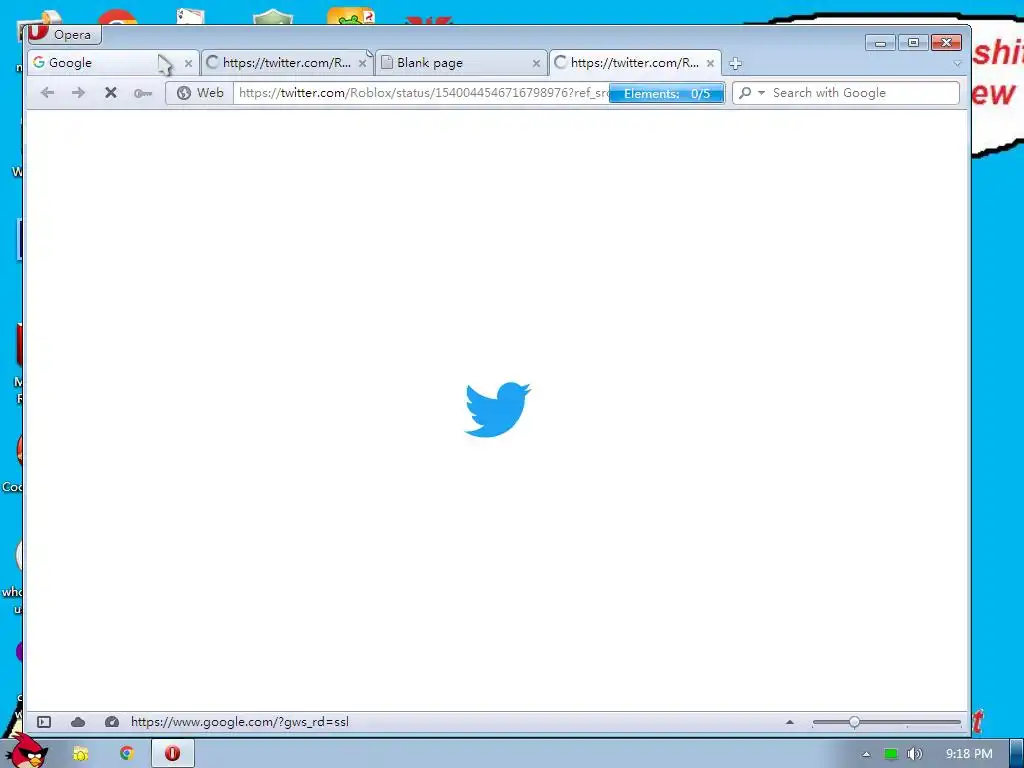Expand the closed tabs list arrow
The height and width of the screenshot is (768, 1024).
point(957,63)
